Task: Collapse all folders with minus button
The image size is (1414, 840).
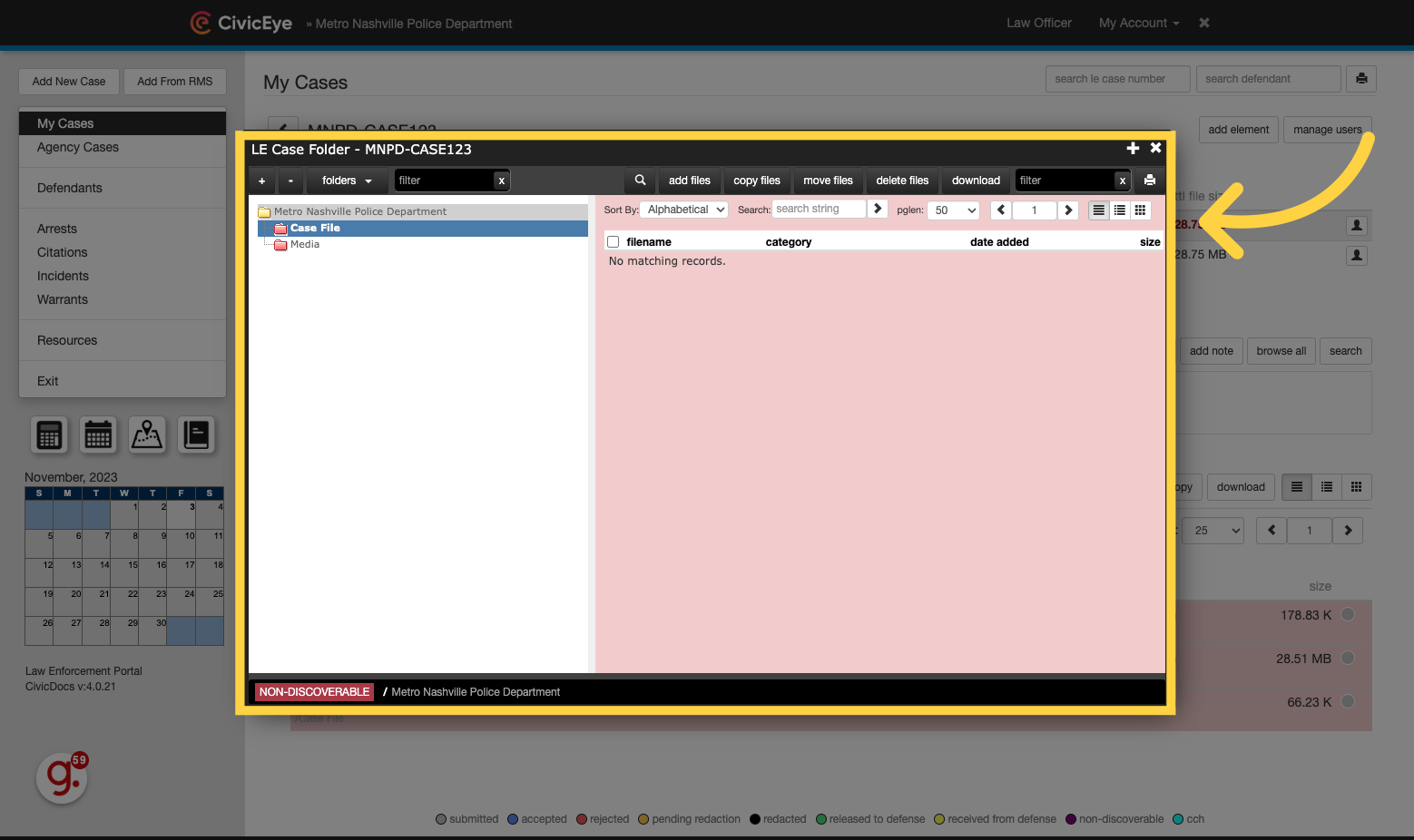Action: (290, 181)
